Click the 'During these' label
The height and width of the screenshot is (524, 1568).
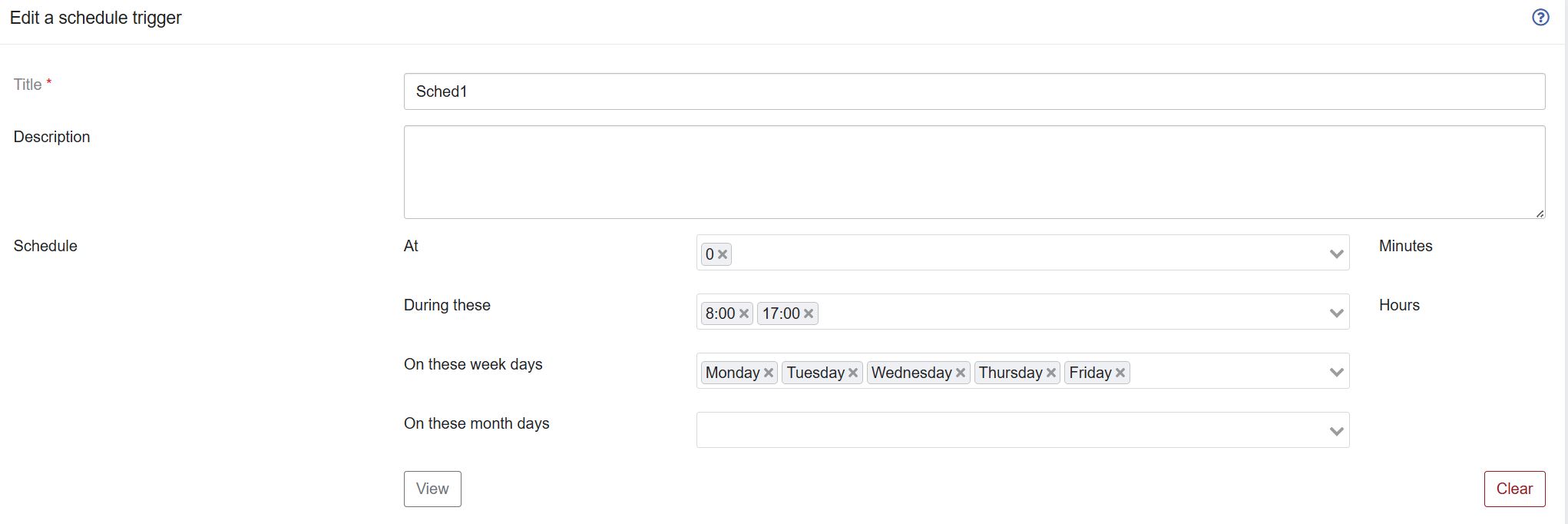pos(447,305)
